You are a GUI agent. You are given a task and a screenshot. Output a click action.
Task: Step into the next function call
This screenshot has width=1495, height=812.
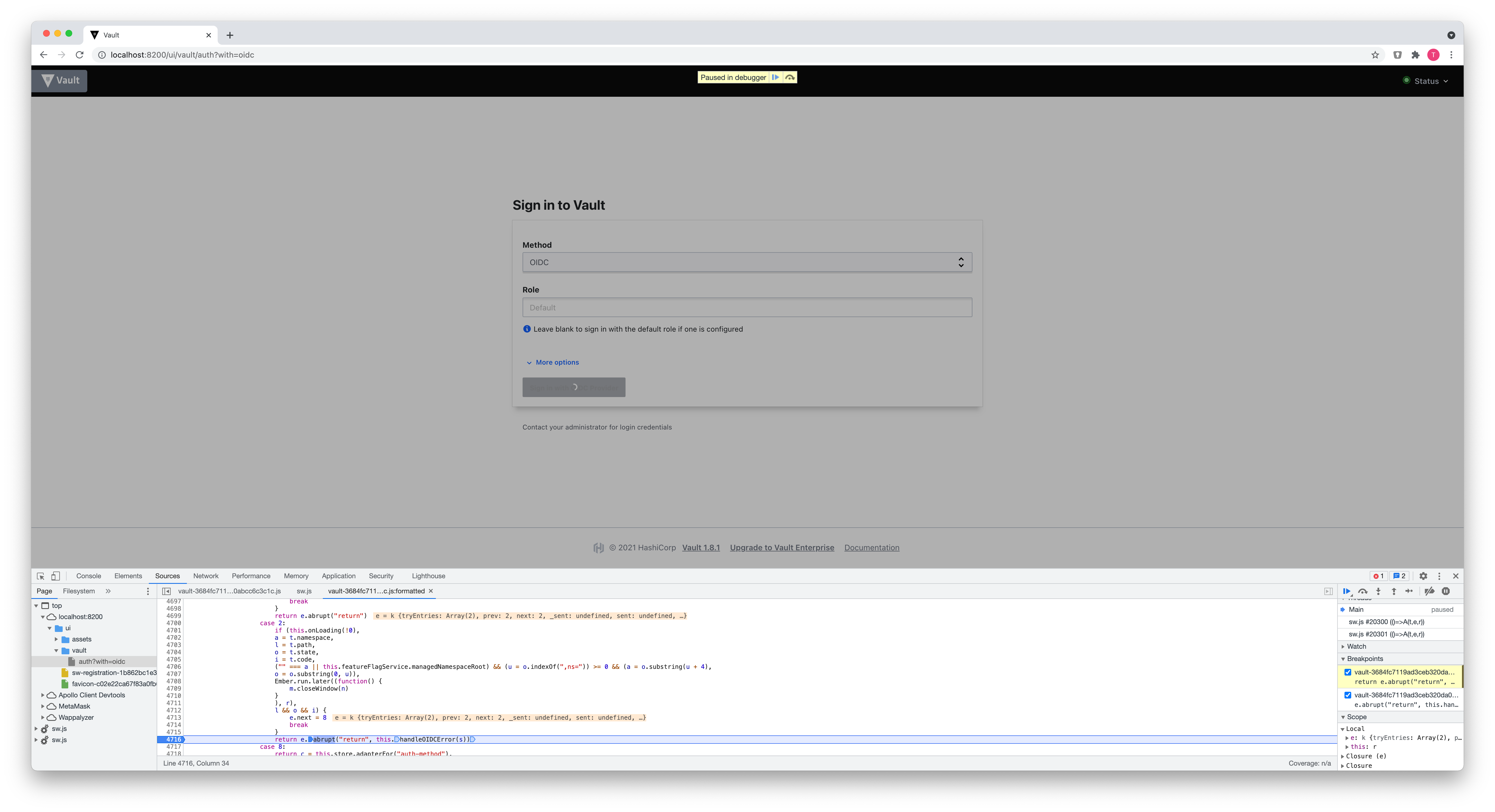tap(1379, 591)
